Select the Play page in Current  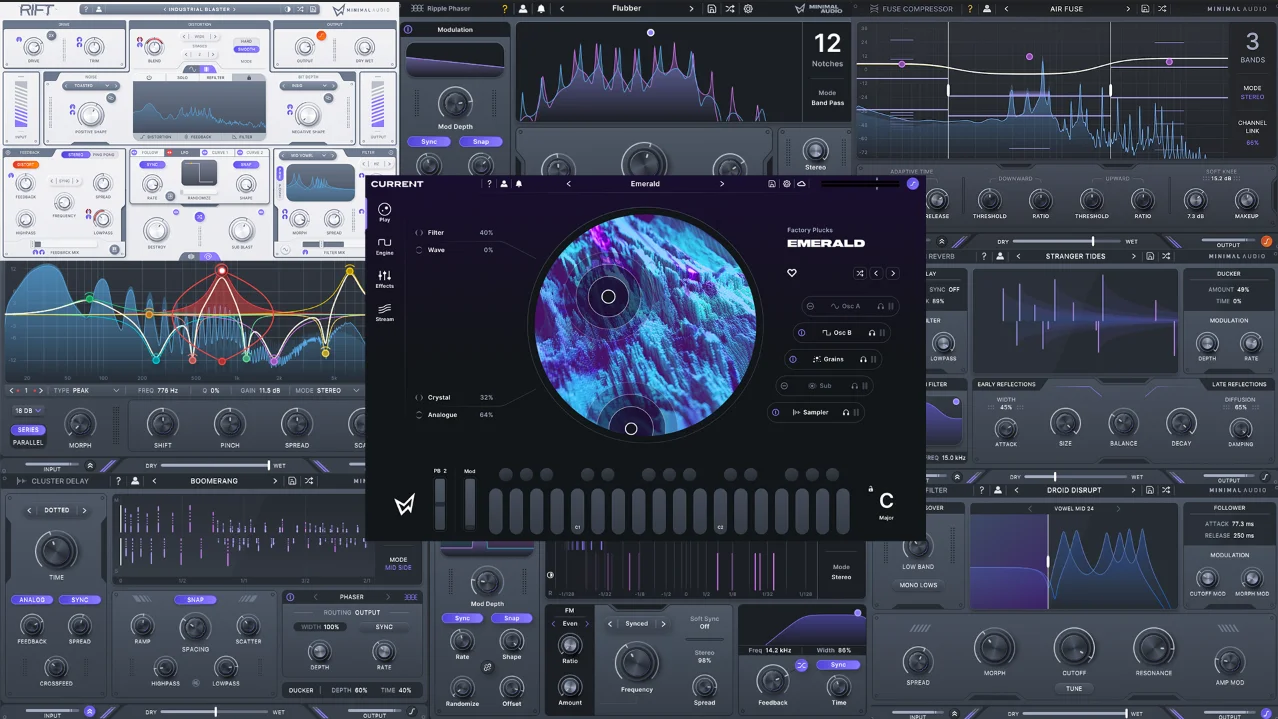[384, 213]
